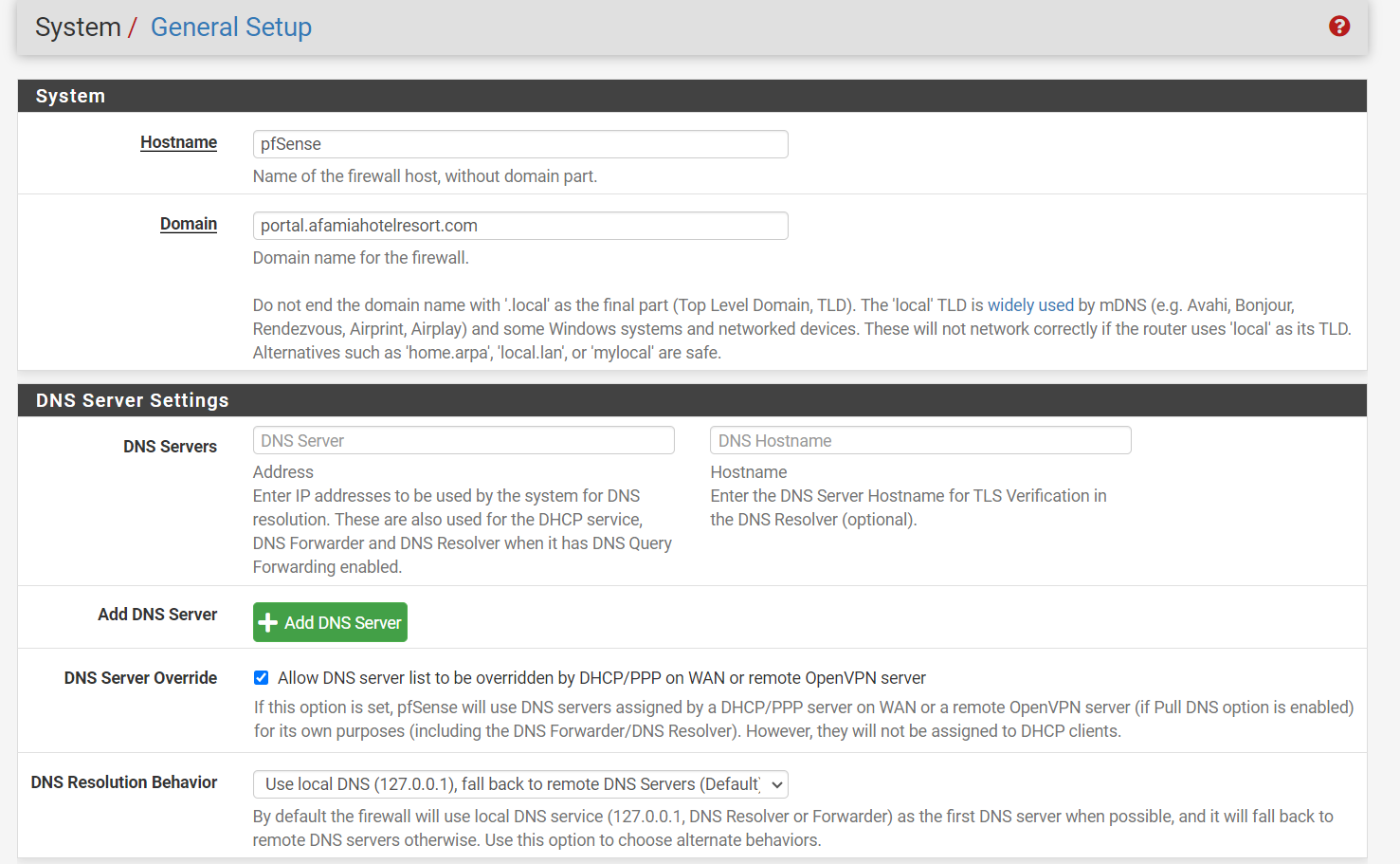This screenshot has height=864, width=1400.
Task: Click the 'Hostname' caption under DNS Hostname field
Action: tap(749, 472)
